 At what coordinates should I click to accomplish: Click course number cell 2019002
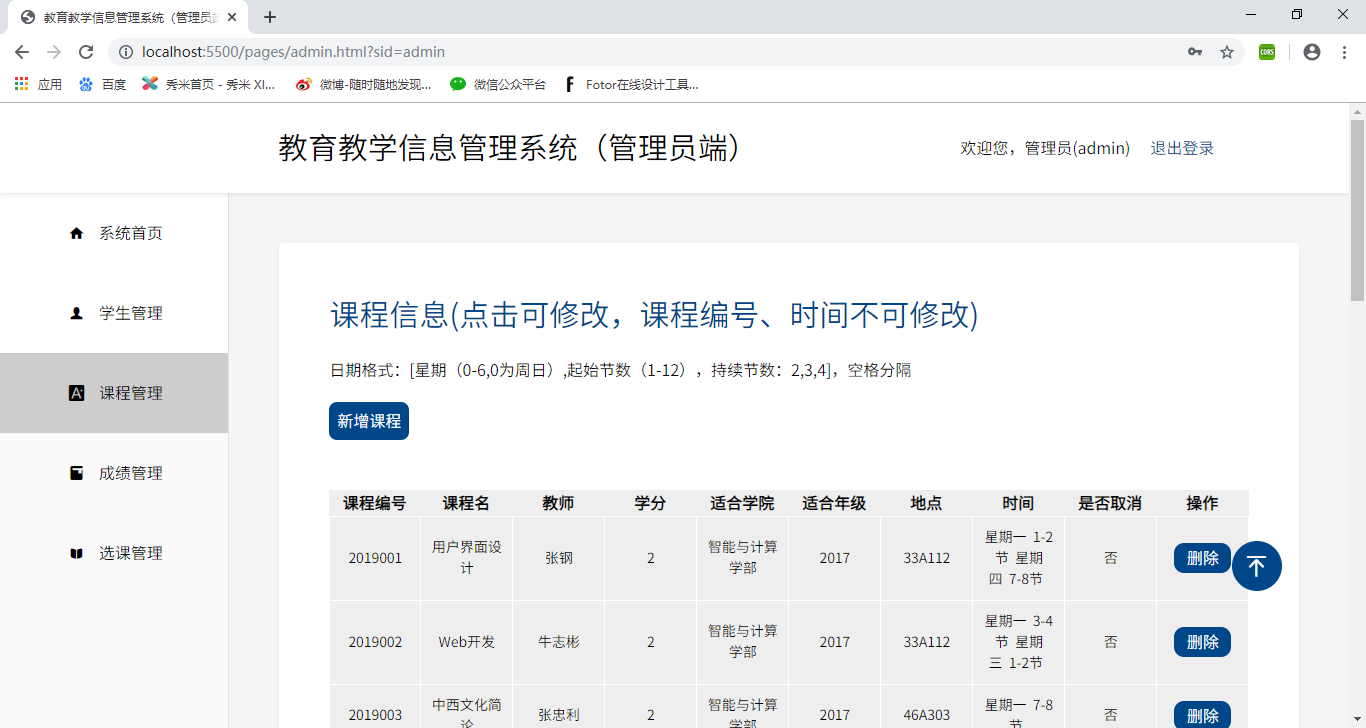click(375, 642)
